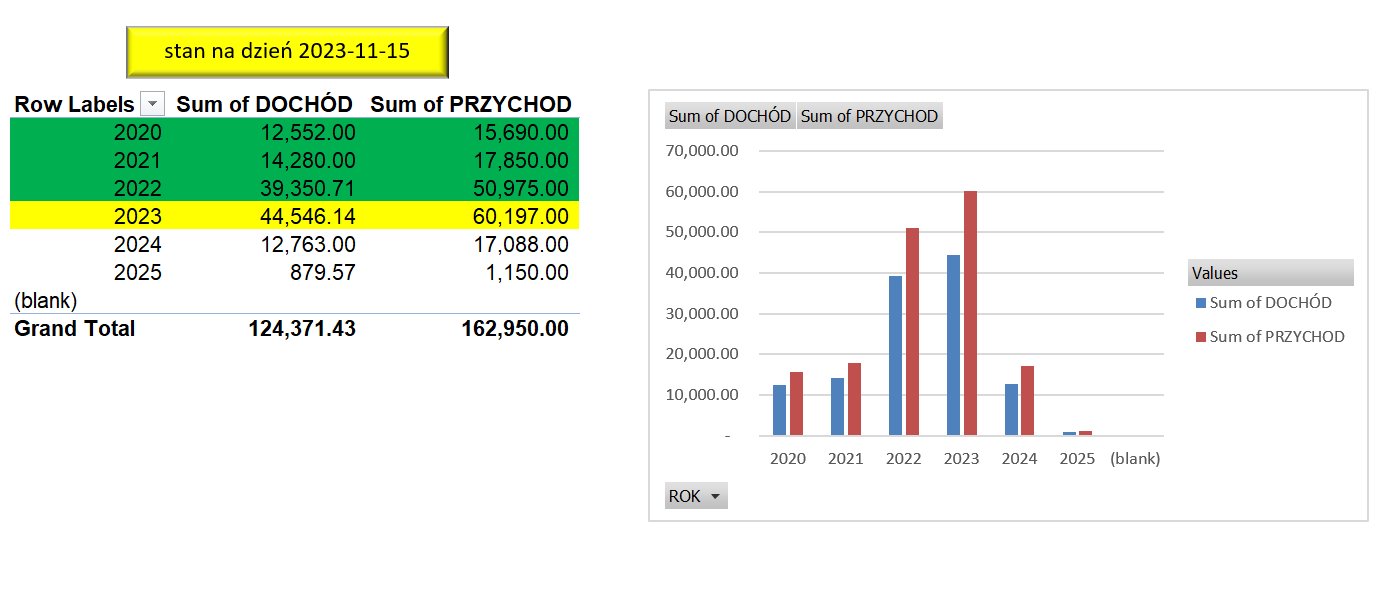Click the Values legend header in chart
The image size is (1380, 590).
(1270, 273)
